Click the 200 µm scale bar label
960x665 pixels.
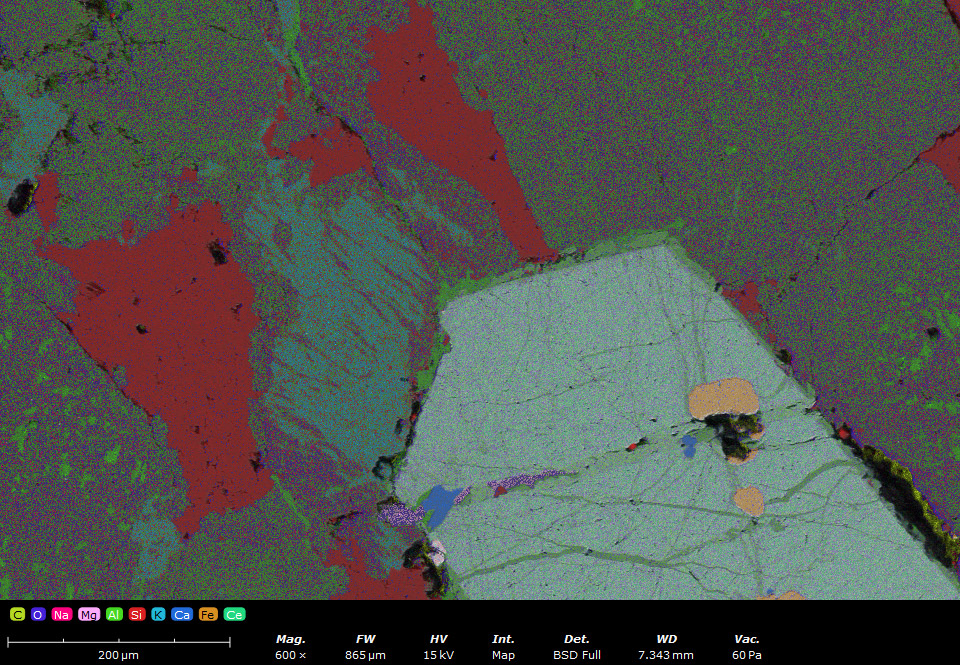pos(118,655)
